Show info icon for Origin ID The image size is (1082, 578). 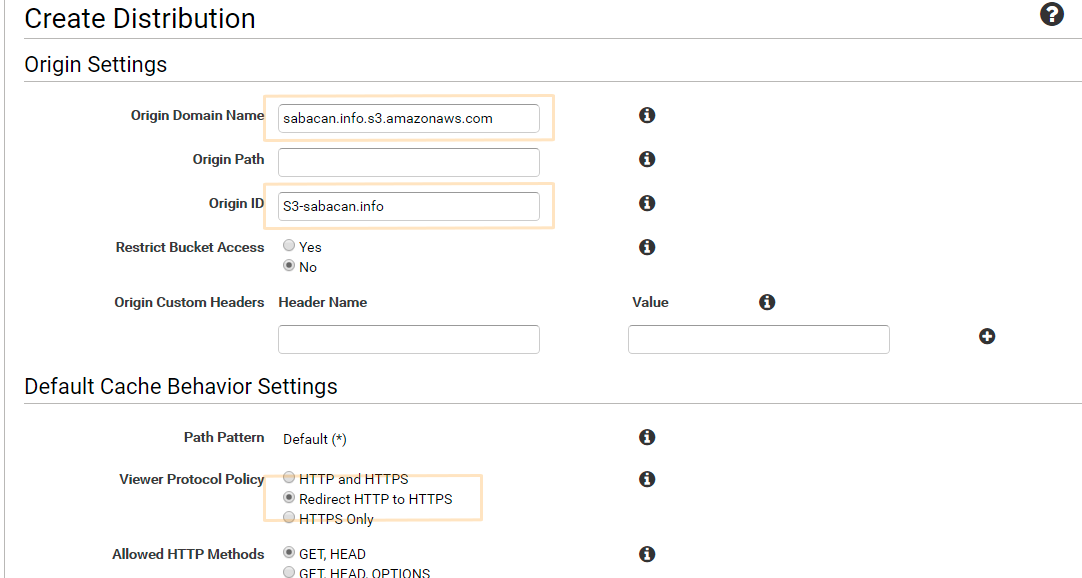647,203
